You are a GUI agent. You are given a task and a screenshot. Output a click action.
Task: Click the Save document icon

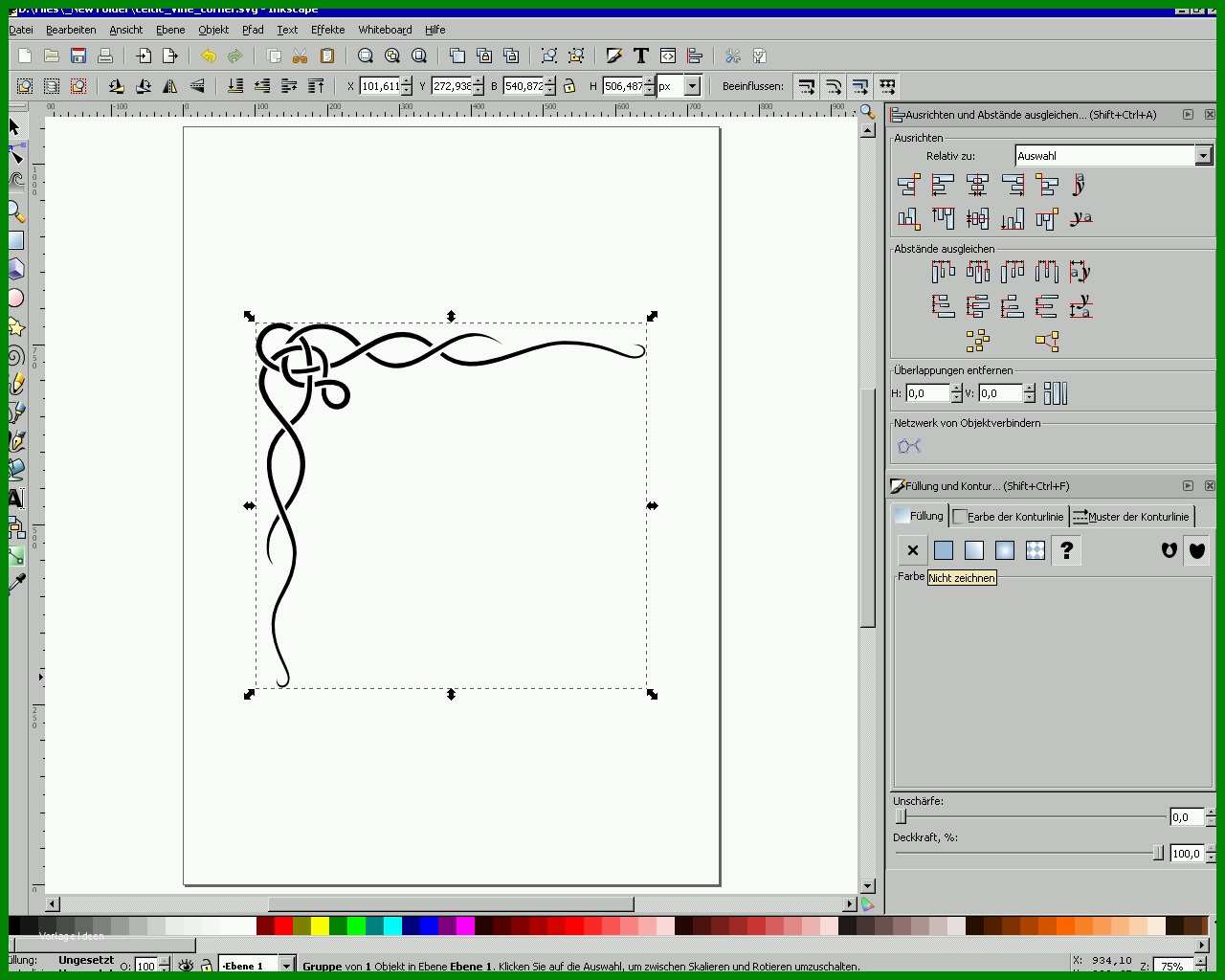point(78,56)
